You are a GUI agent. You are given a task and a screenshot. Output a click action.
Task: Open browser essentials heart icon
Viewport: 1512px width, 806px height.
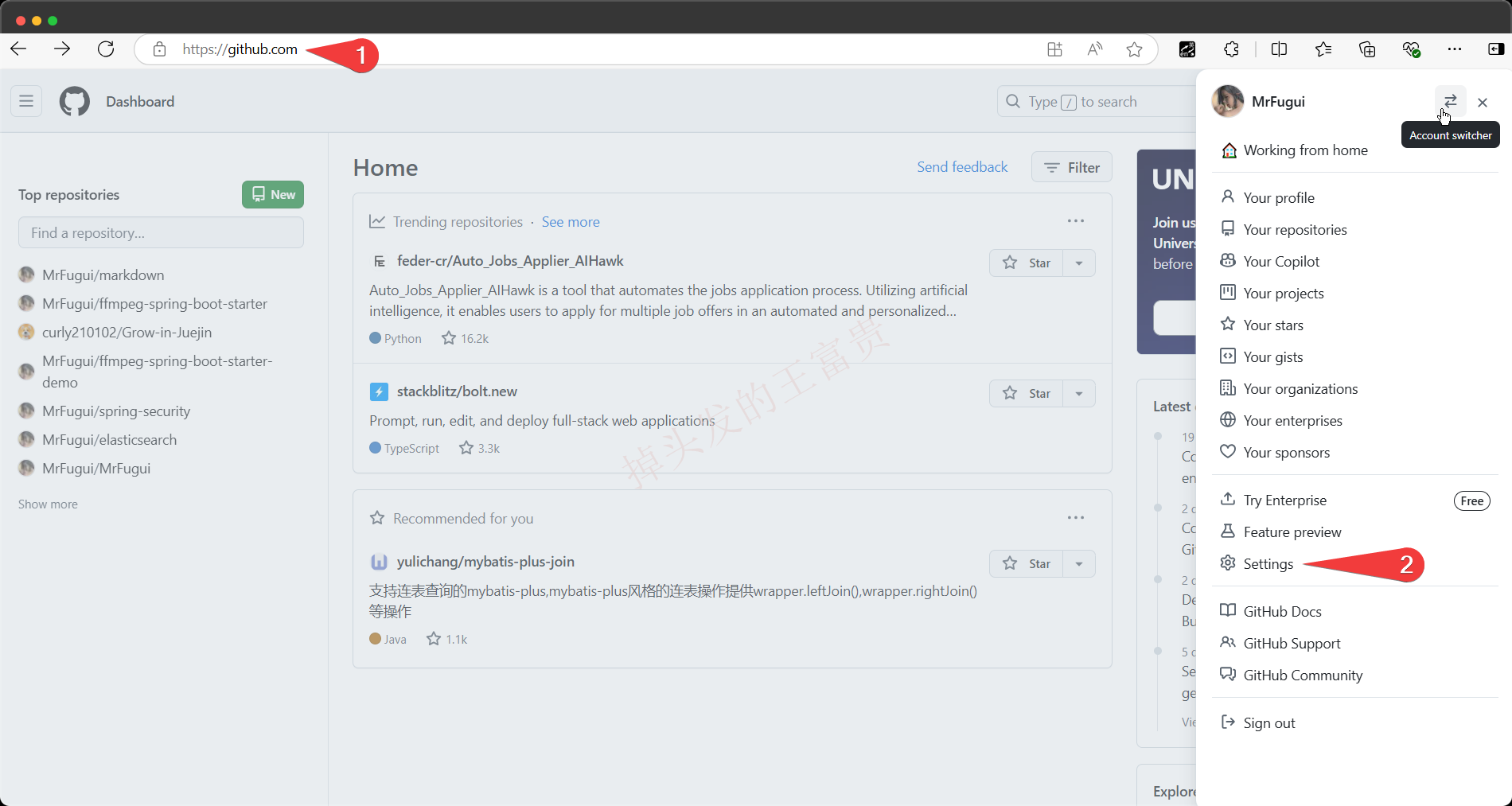click(x=1411, y=49)
